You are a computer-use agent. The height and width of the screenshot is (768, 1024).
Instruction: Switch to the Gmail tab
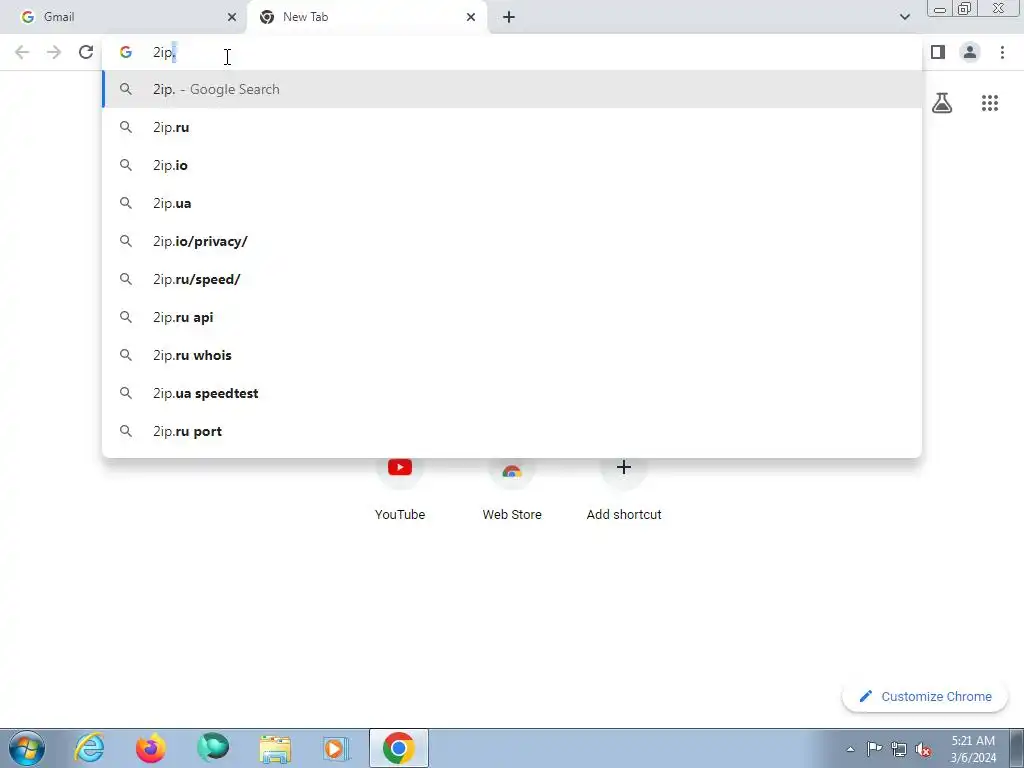(x=123, y=17)
